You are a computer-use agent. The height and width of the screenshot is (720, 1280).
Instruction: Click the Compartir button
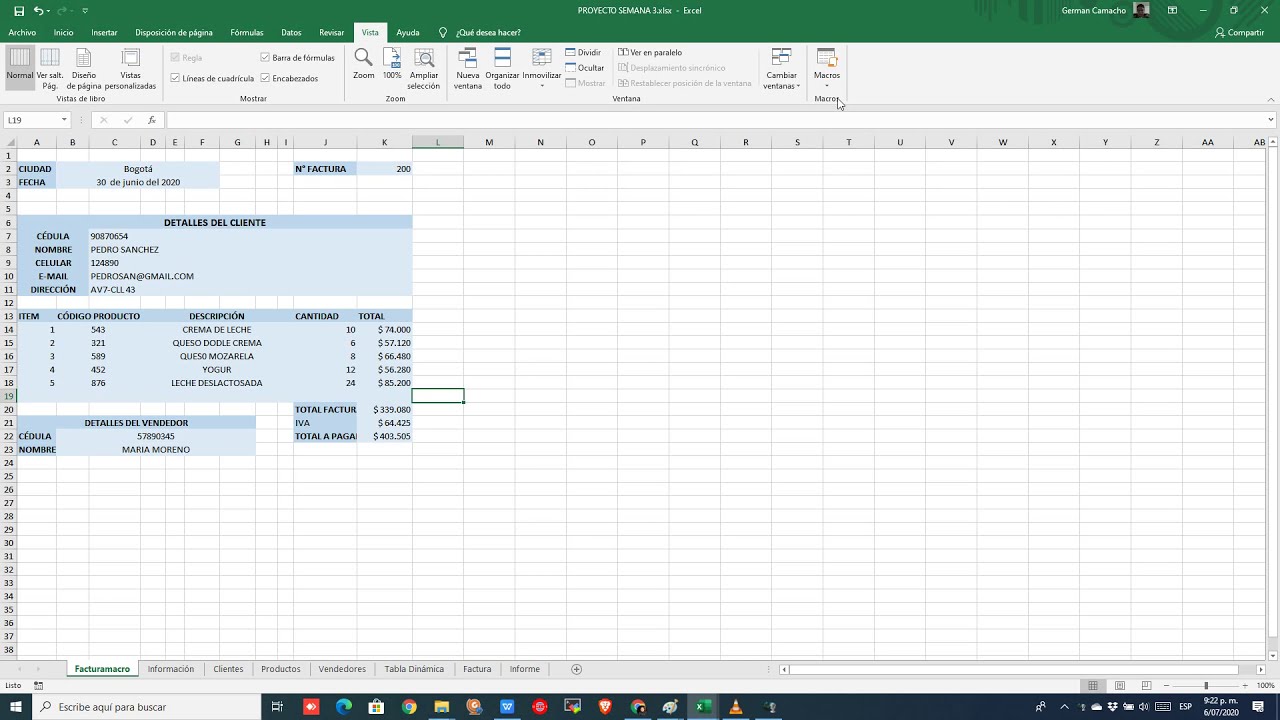click(x=1240, y=33)
